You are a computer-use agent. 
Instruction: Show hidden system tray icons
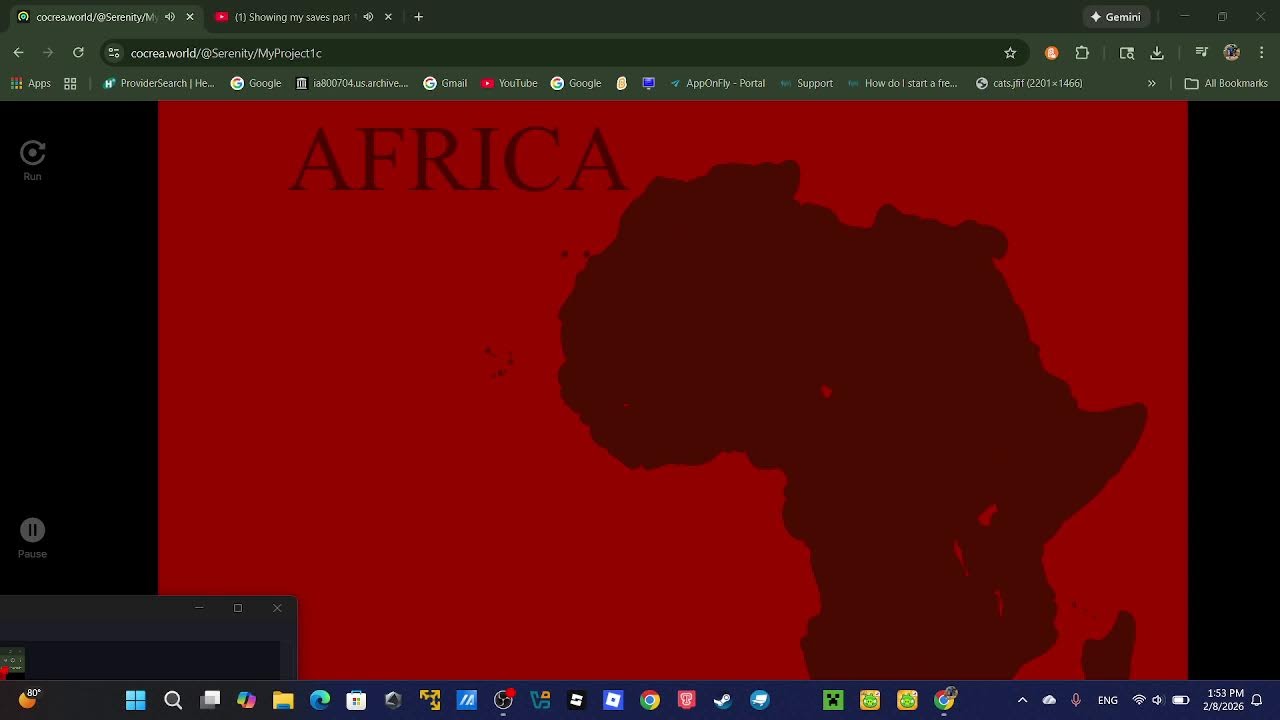coord(1022,700)
